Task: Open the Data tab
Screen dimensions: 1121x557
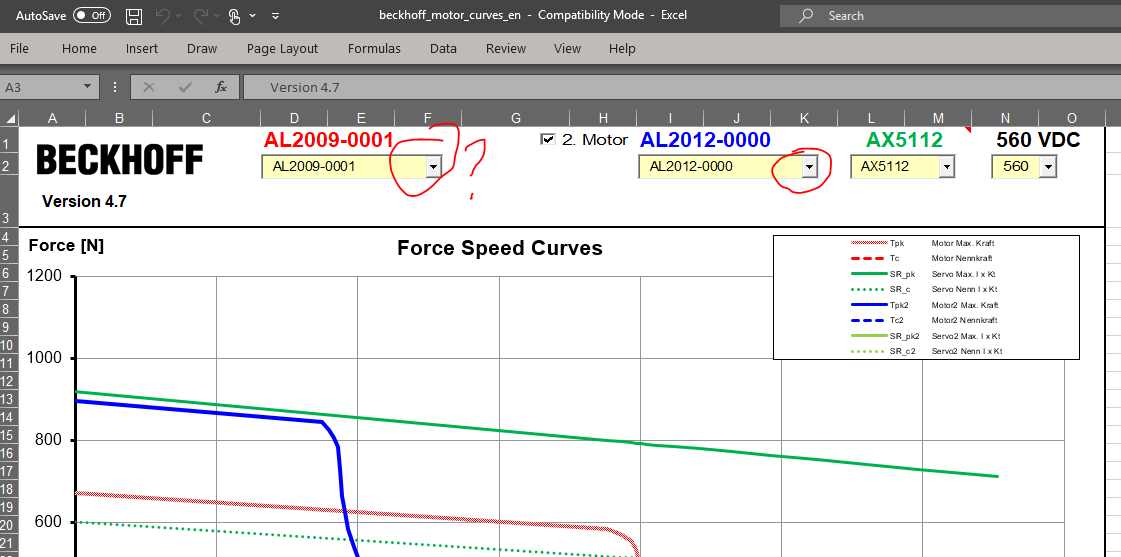Action: tap(443, 49)
